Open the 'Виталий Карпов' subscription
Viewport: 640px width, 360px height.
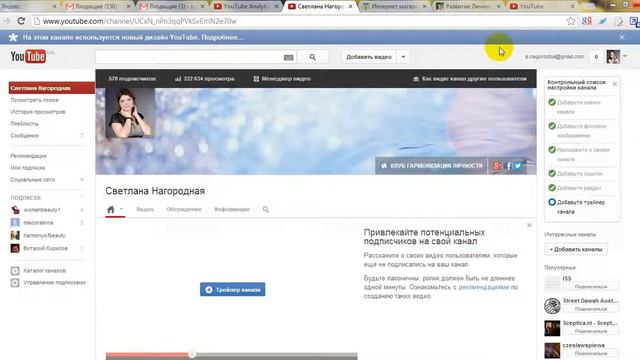45,248
